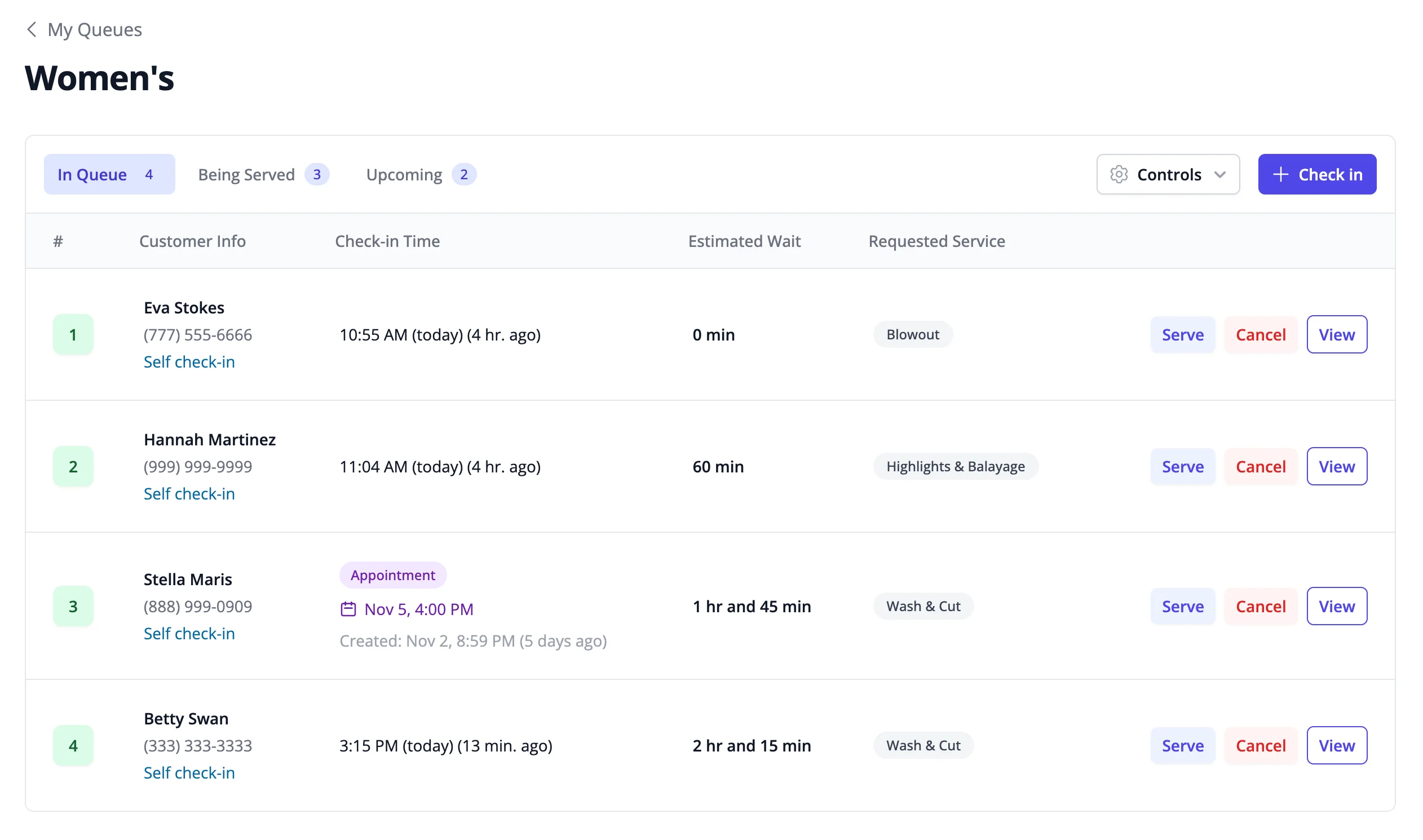Open the Controls settings gear icon
Image resolution: width=1423 pixels, height=840 pixels.
(1119, 174)
